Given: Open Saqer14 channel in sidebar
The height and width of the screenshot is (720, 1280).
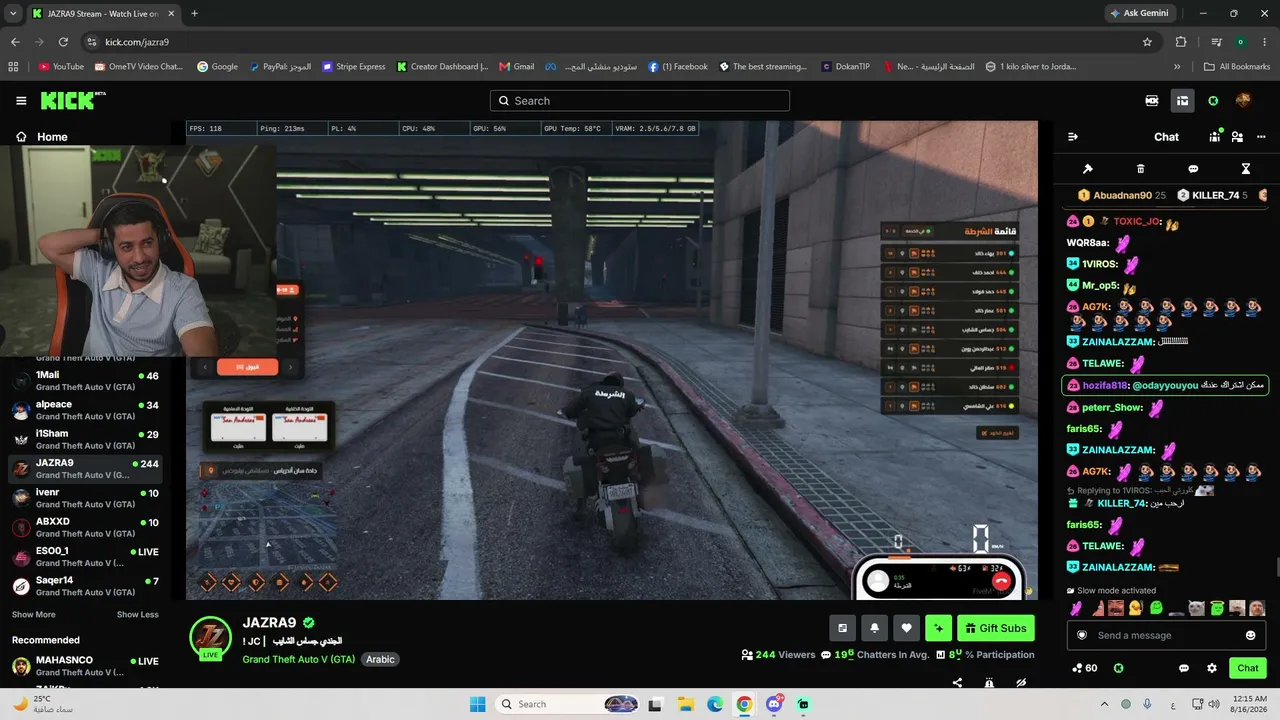Looking at the screenshot, I should tap(85, 586).
